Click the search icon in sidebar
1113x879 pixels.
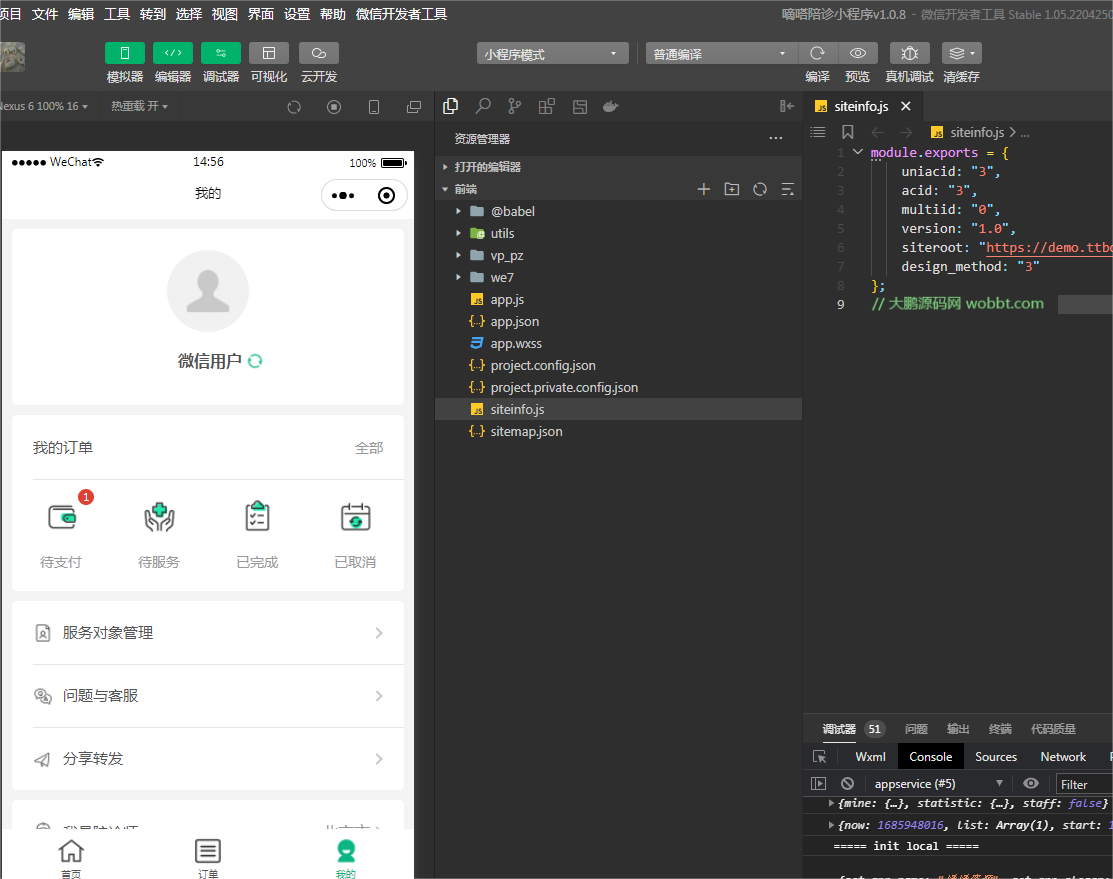coord(483,106)
